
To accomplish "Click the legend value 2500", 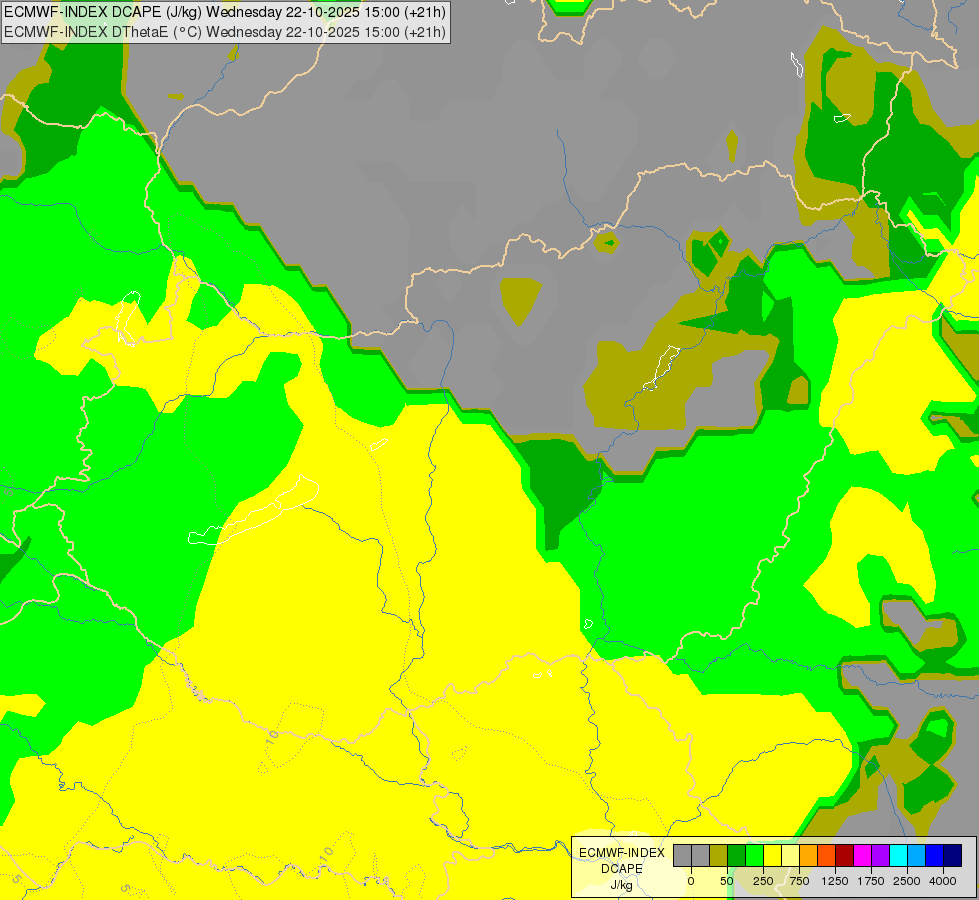I will [x=907, y=881].
